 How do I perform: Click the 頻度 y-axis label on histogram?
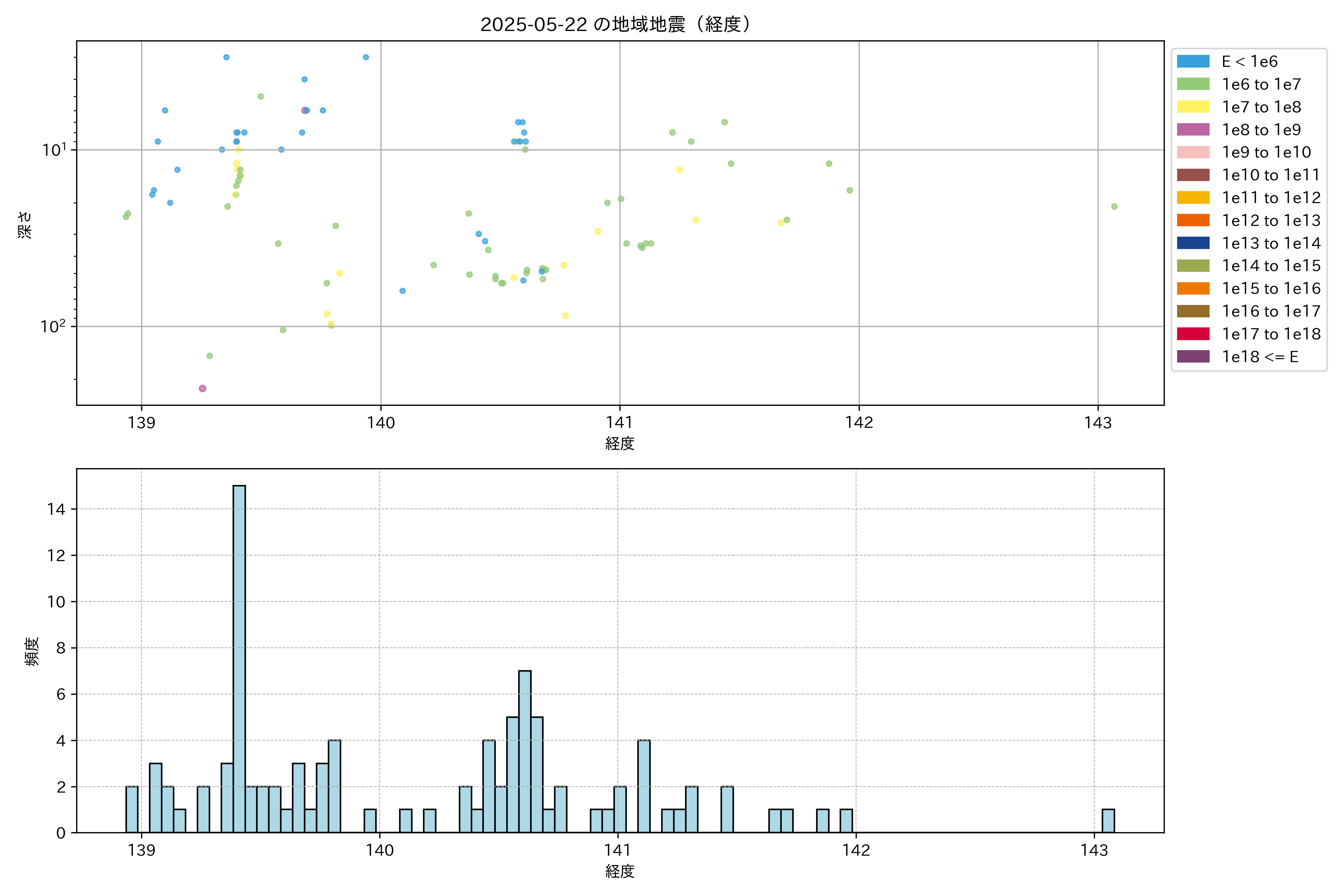[x=32, y=651]
